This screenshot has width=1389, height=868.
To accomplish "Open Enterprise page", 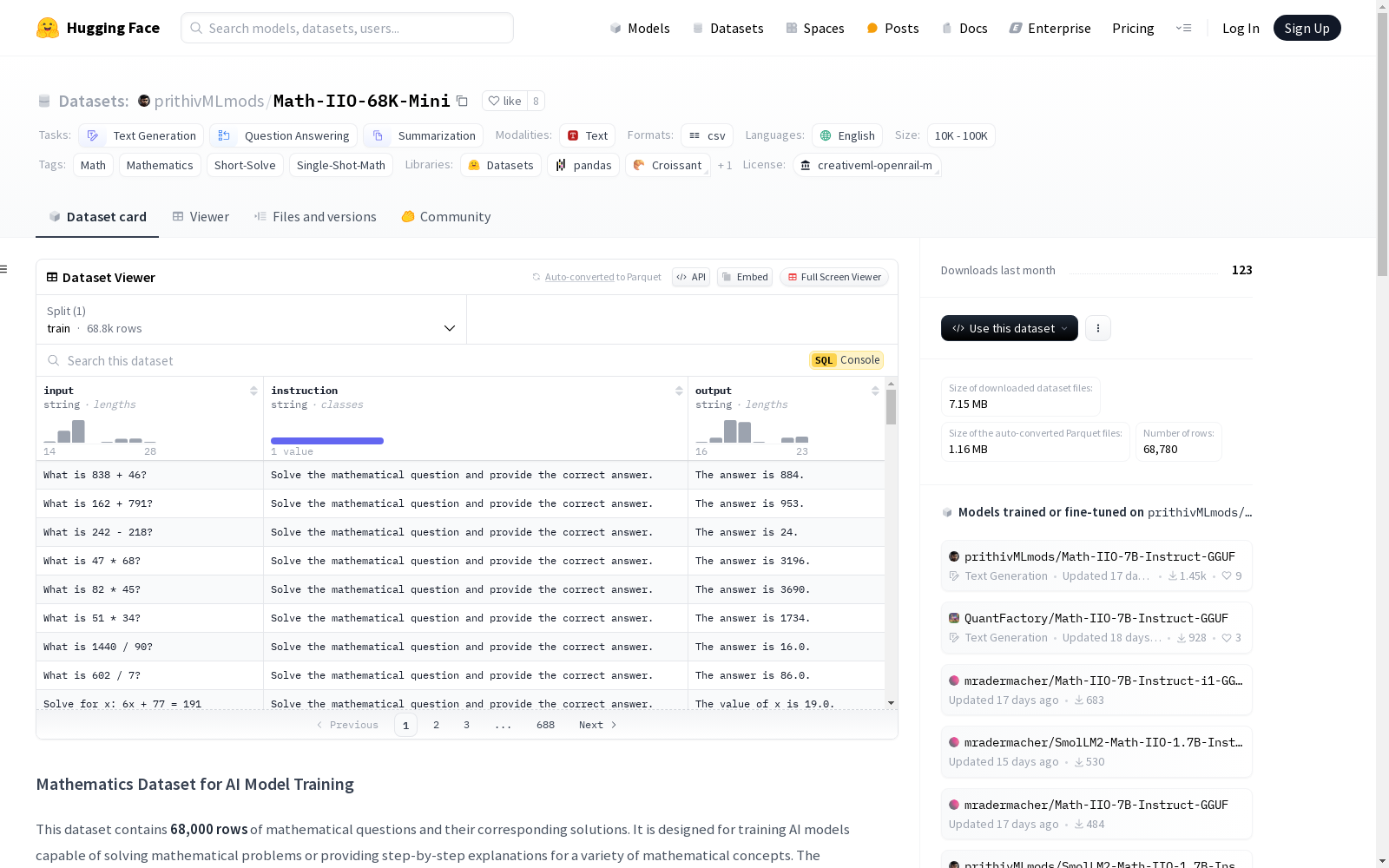I will click(1050, 28).
